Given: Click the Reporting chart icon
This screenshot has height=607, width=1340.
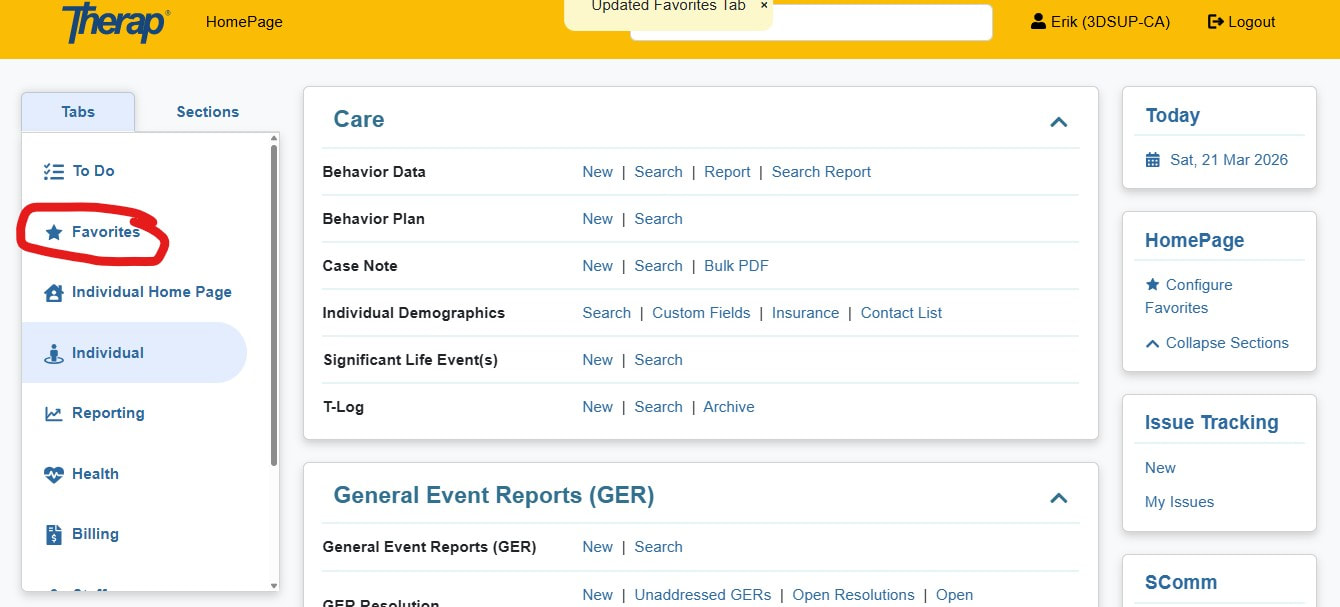Looking at the screenshot, I should [54, 414].
